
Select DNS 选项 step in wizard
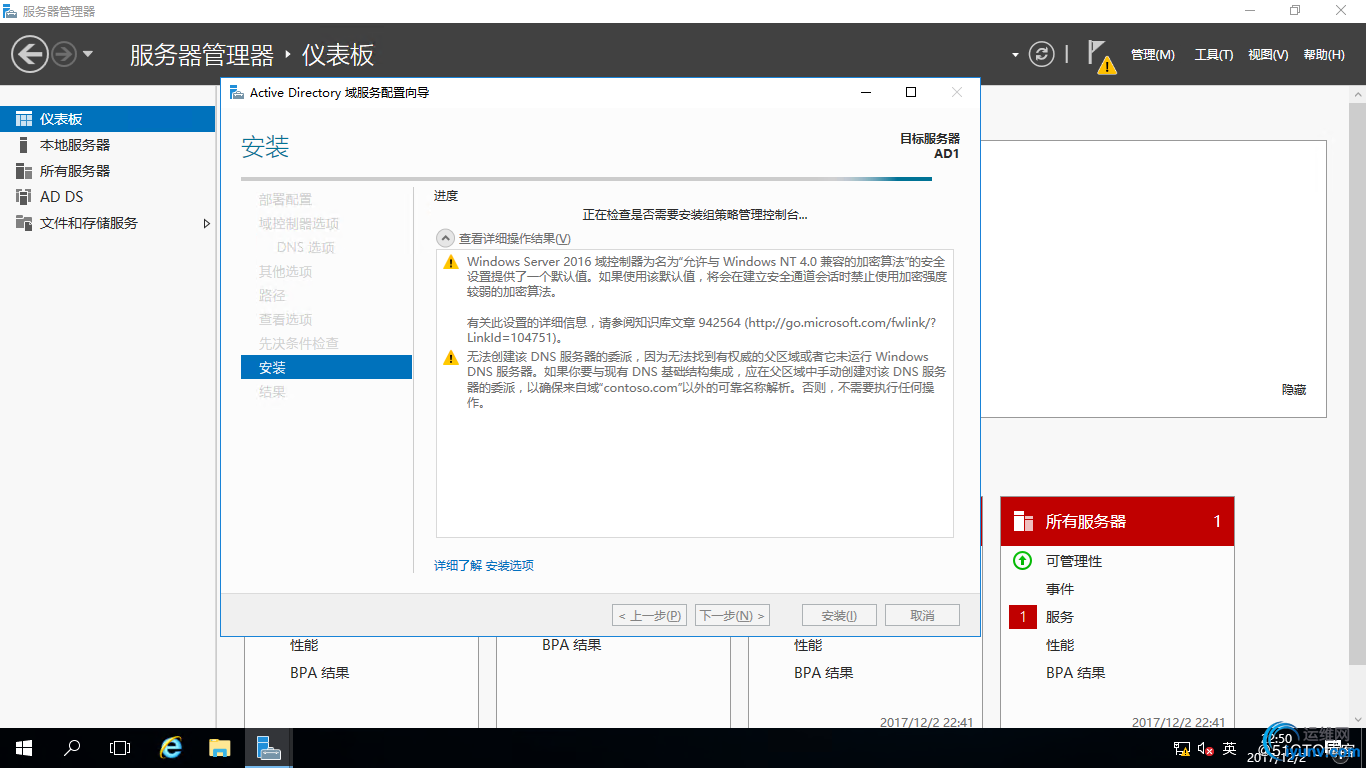click(x=305, y=247)
